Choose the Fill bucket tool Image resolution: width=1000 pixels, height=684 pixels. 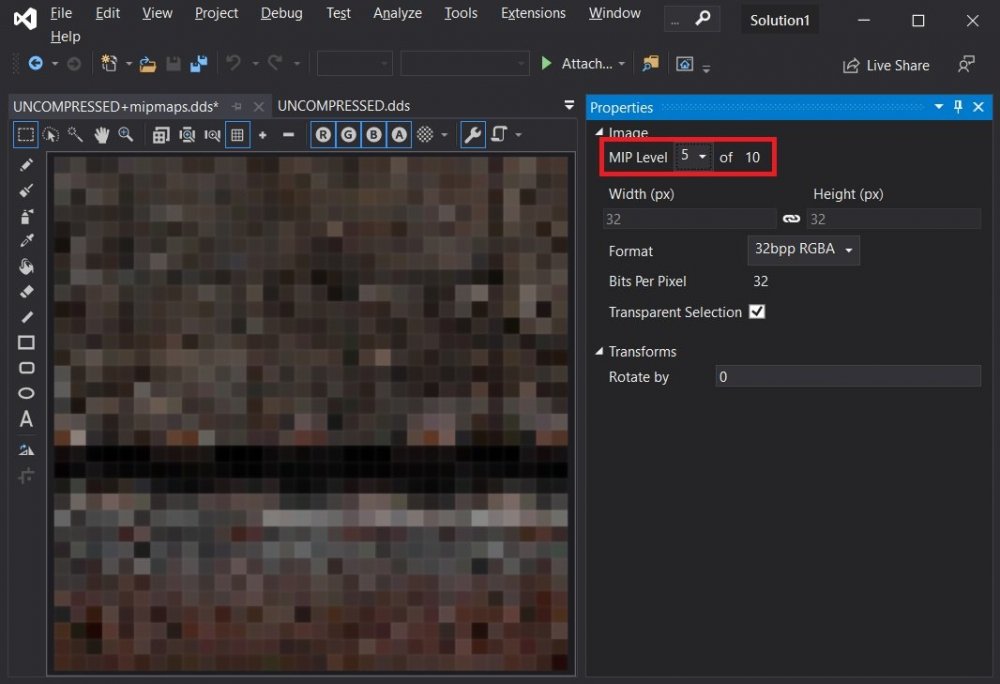(27, 266)
